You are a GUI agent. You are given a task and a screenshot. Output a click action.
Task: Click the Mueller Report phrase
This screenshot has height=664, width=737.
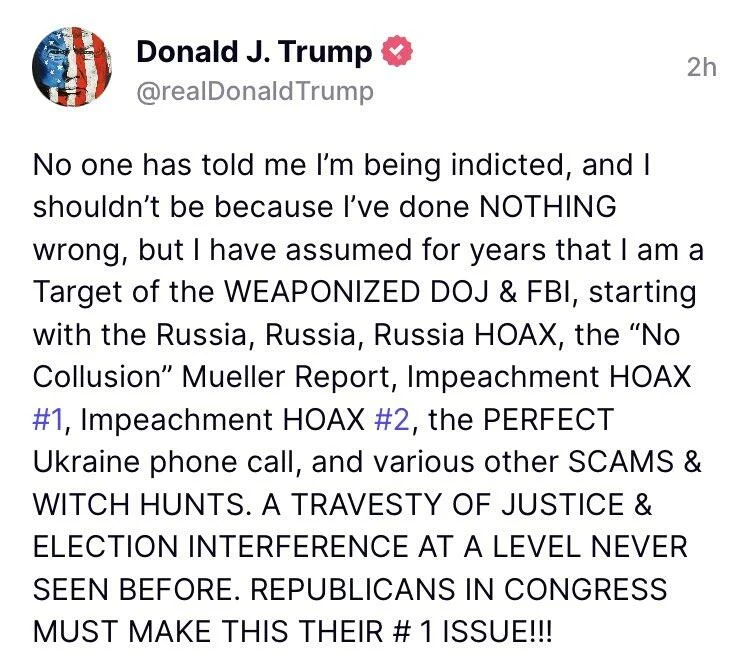pyautogui.click(x=285, y=376)
